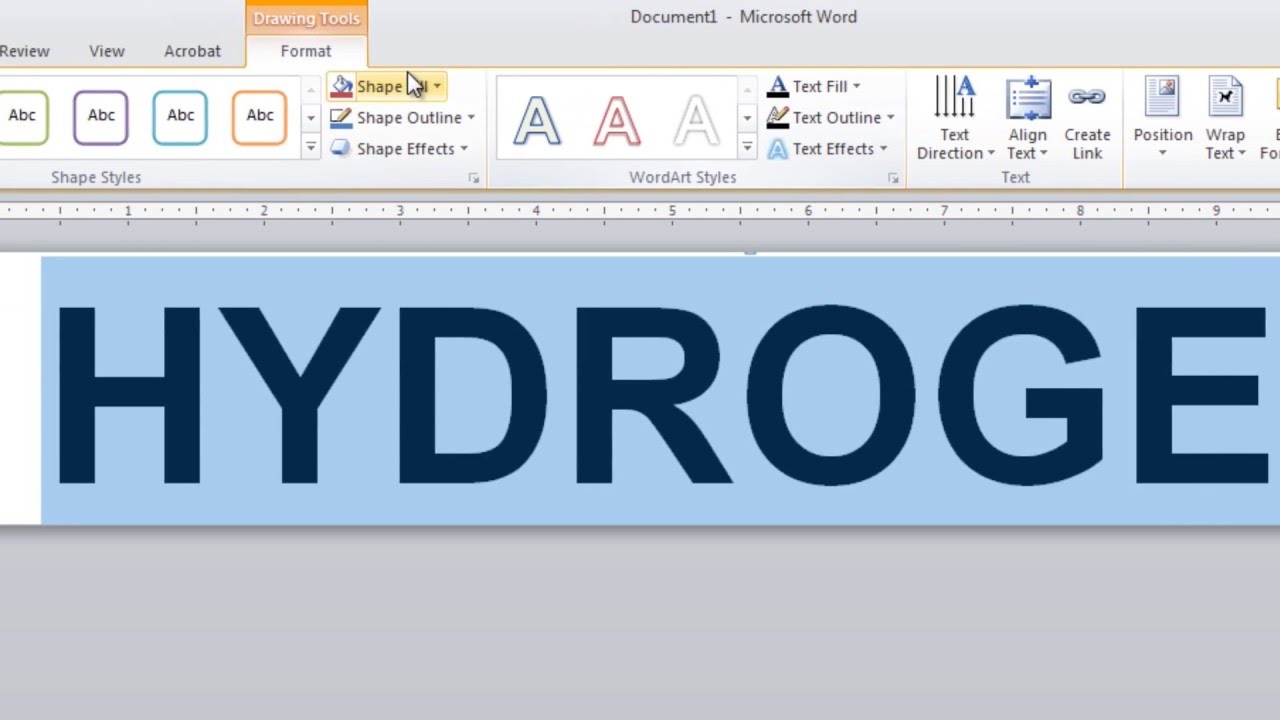The image size is (1280, 720).
Task: Click the horizontal ruler at mark 5
Action: point(672,211)
